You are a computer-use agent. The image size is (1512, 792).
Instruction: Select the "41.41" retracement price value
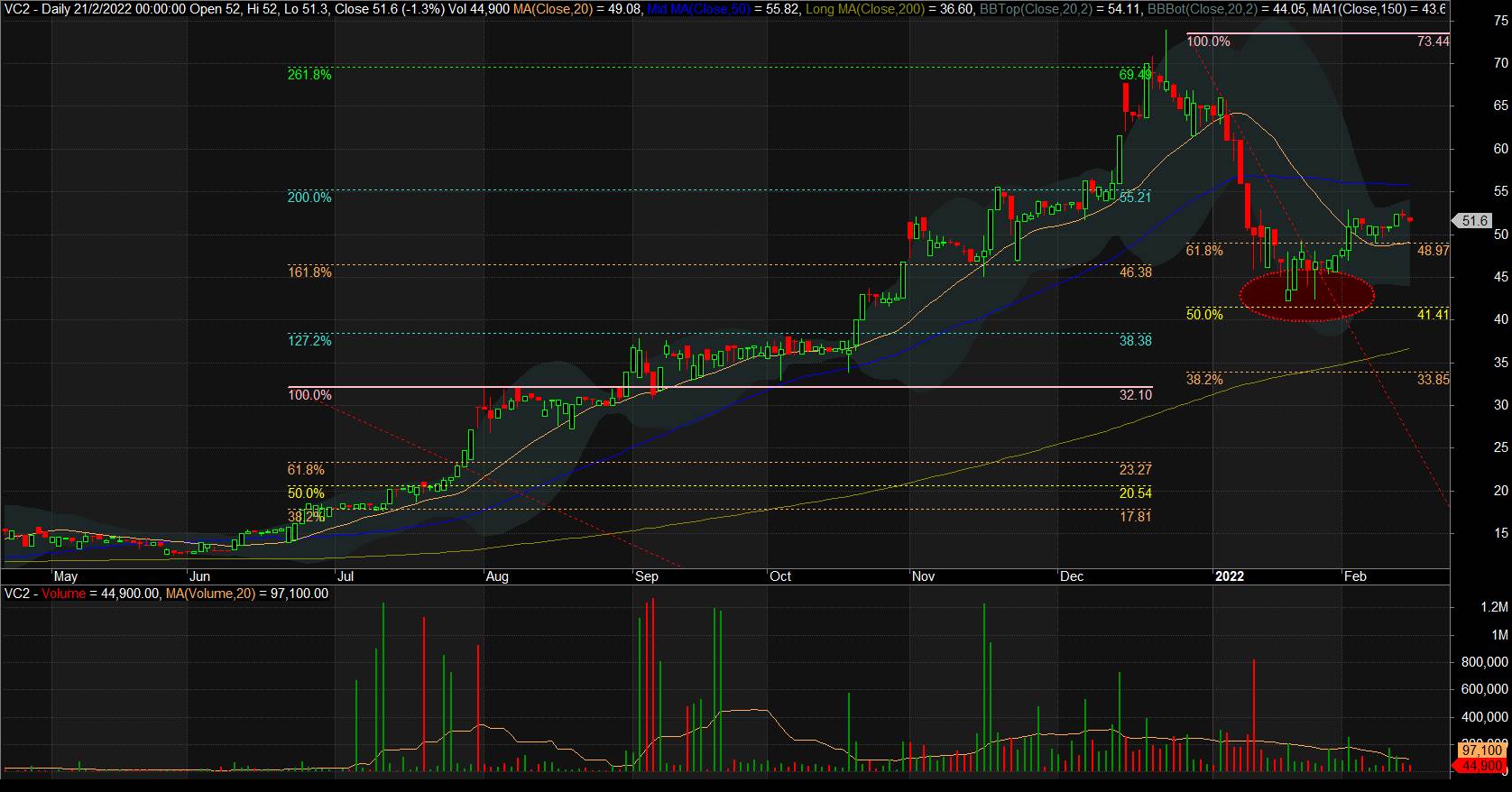pos(1433,315)
